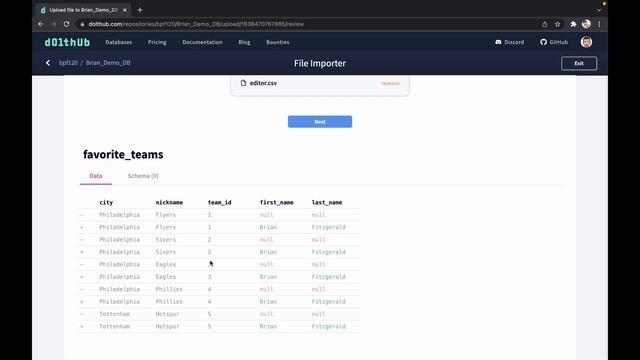Open the GitHub link

pyautogui.click(x=554, y=42)
